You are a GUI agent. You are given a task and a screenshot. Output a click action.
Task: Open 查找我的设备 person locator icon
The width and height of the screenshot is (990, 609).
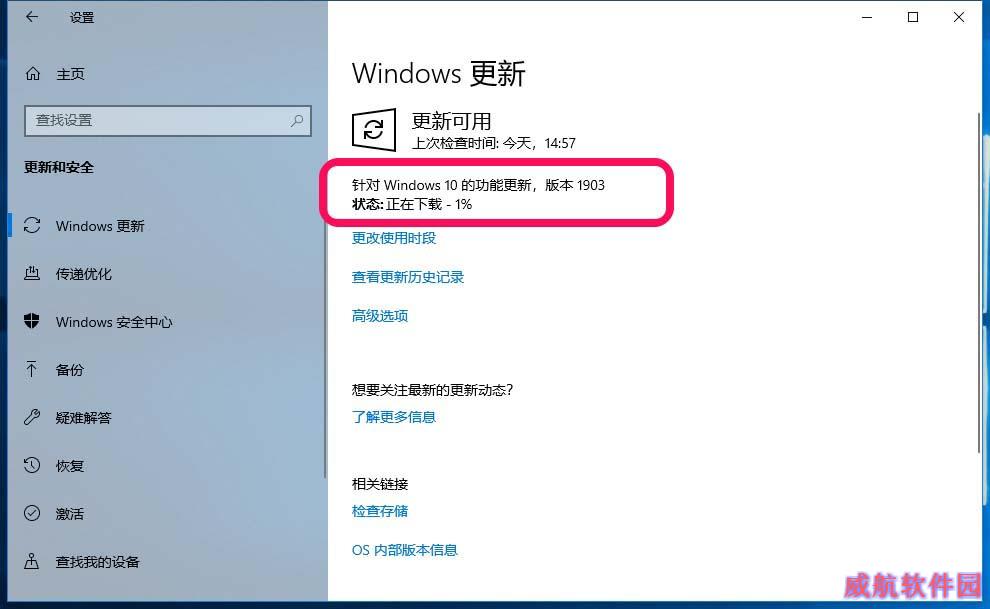click(x=32, y=561)
